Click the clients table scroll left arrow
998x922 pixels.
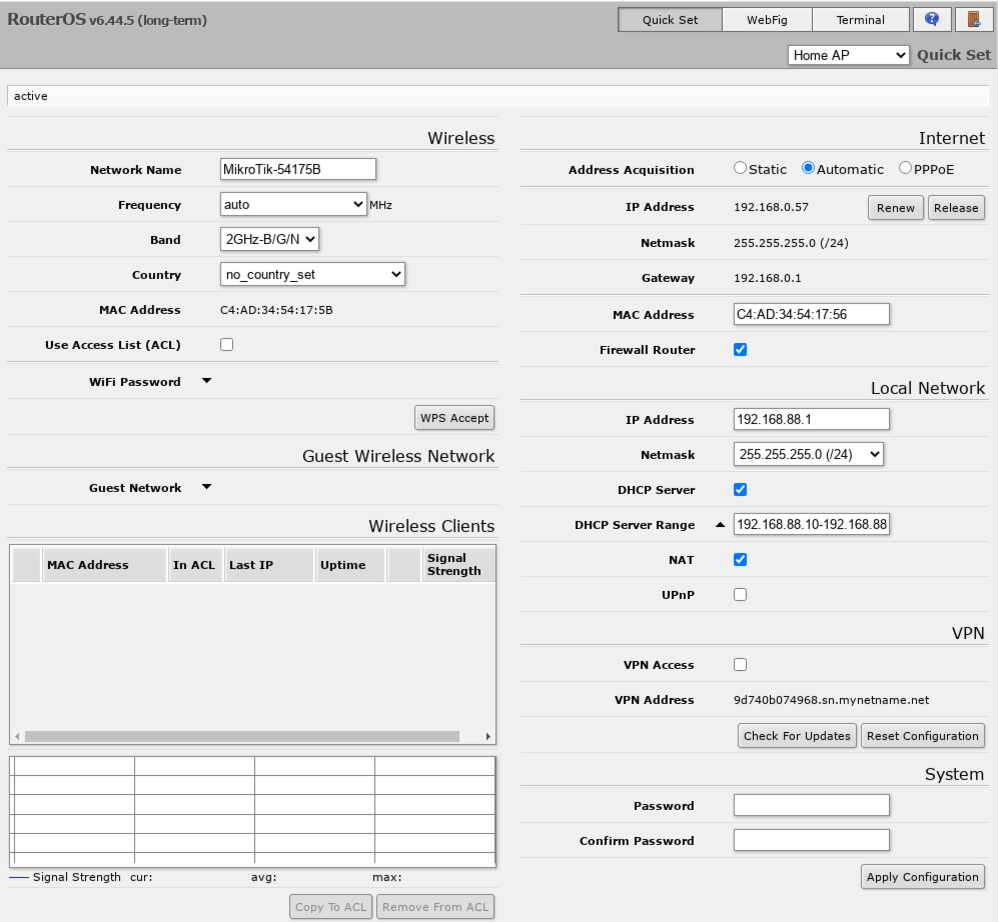(17, 736)
